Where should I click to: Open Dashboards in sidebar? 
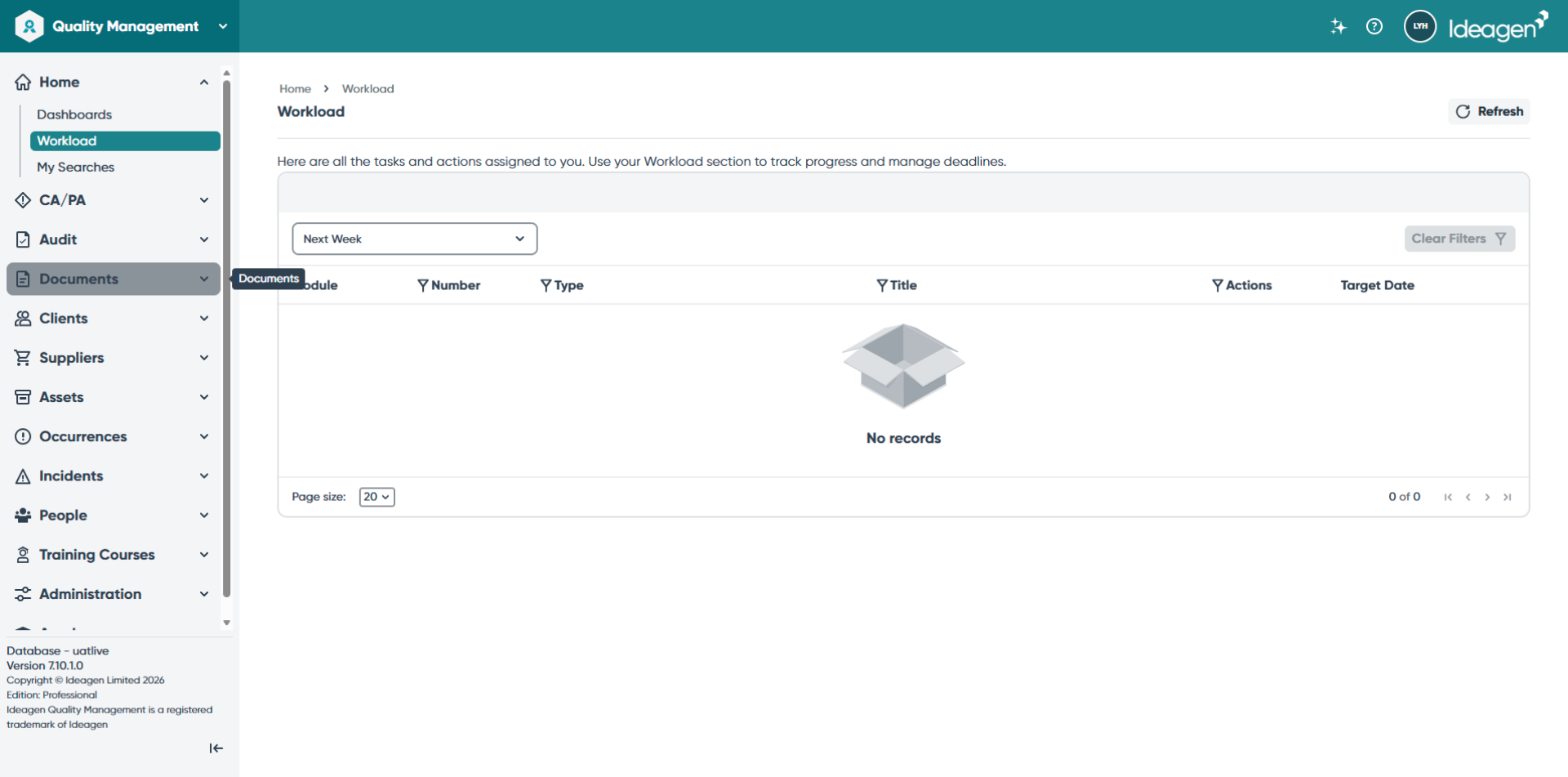(74, 114)
